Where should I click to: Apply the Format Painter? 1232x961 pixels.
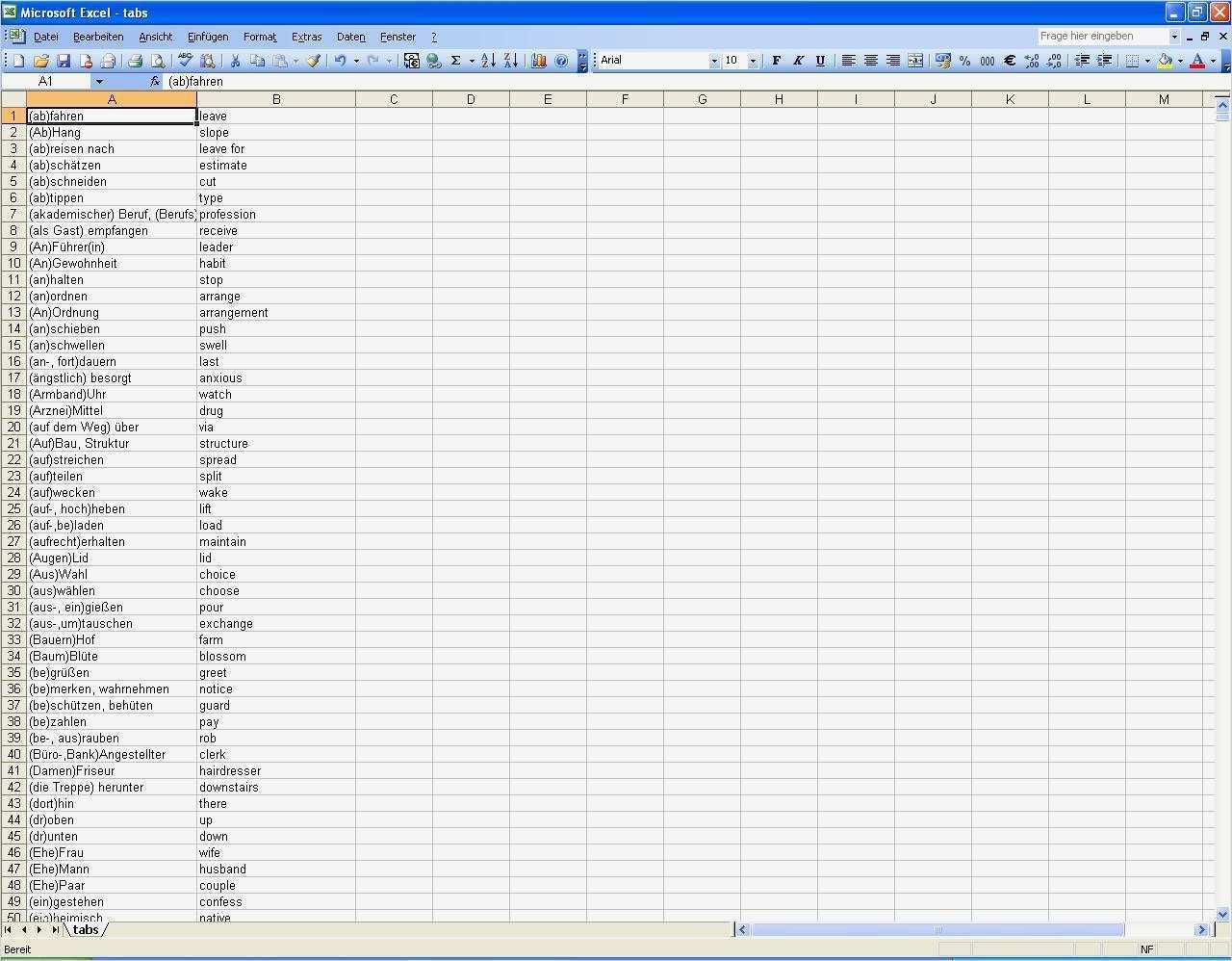(x=312, y=60)
